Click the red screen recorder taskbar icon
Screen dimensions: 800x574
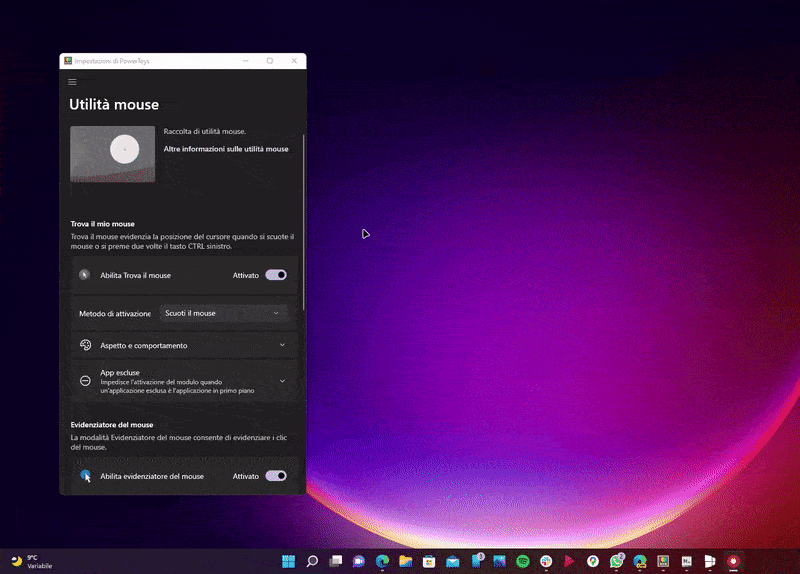point(734,562)
